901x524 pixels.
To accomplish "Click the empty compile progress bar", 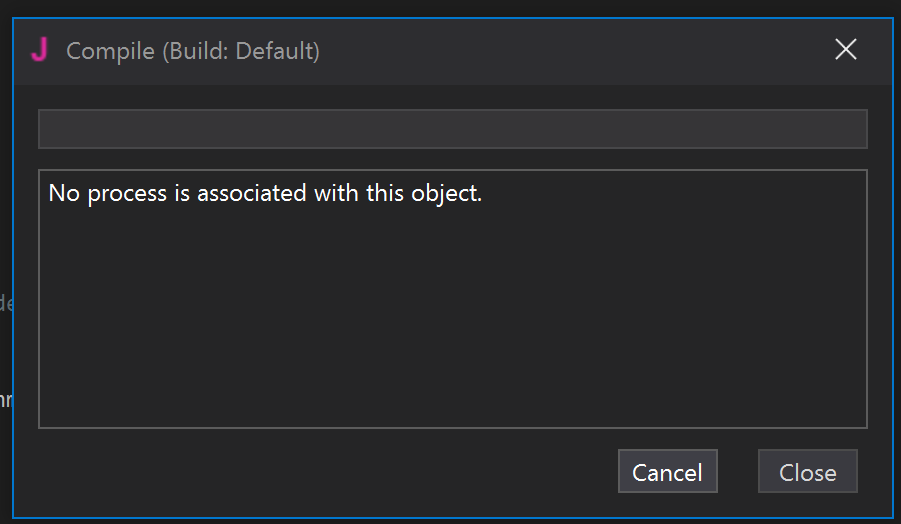I will click(x=452, y=129).
